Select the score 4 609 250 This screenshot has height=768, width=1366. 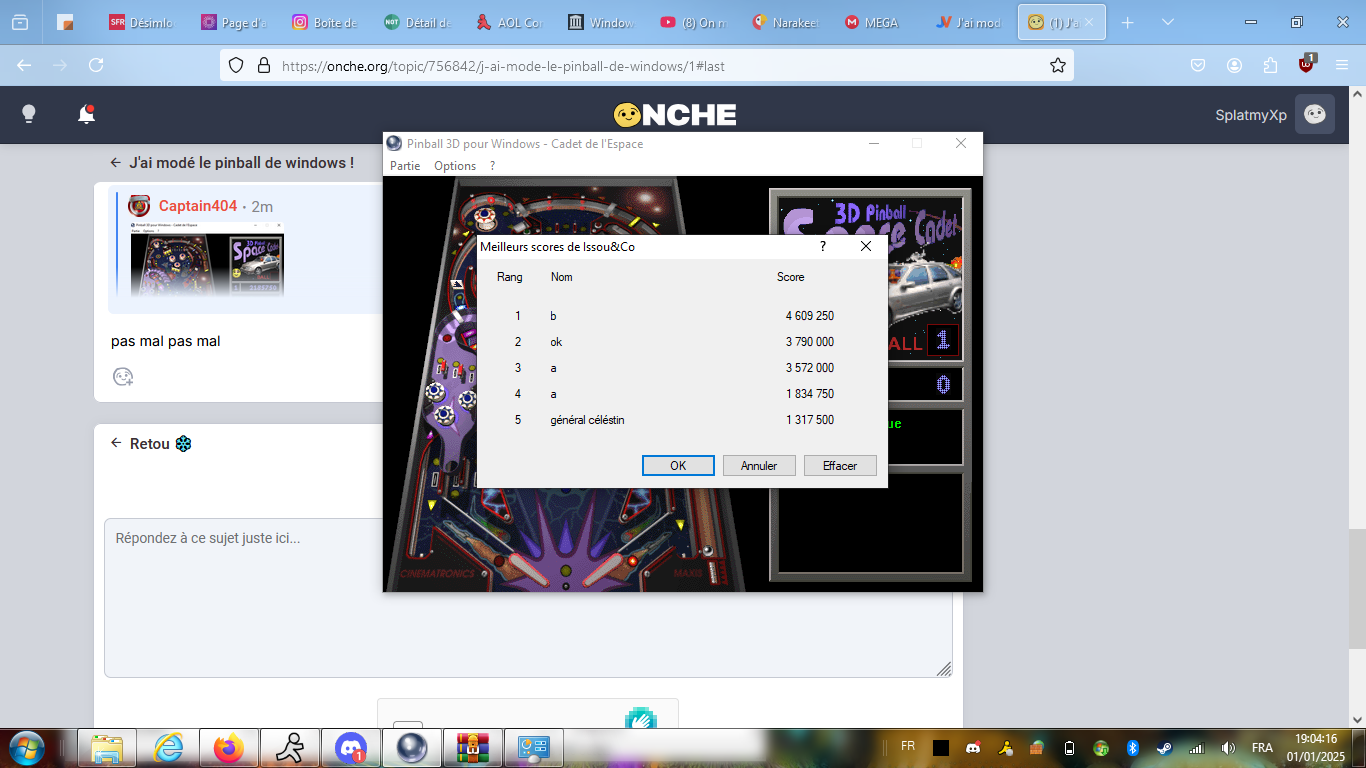point(810,316)
